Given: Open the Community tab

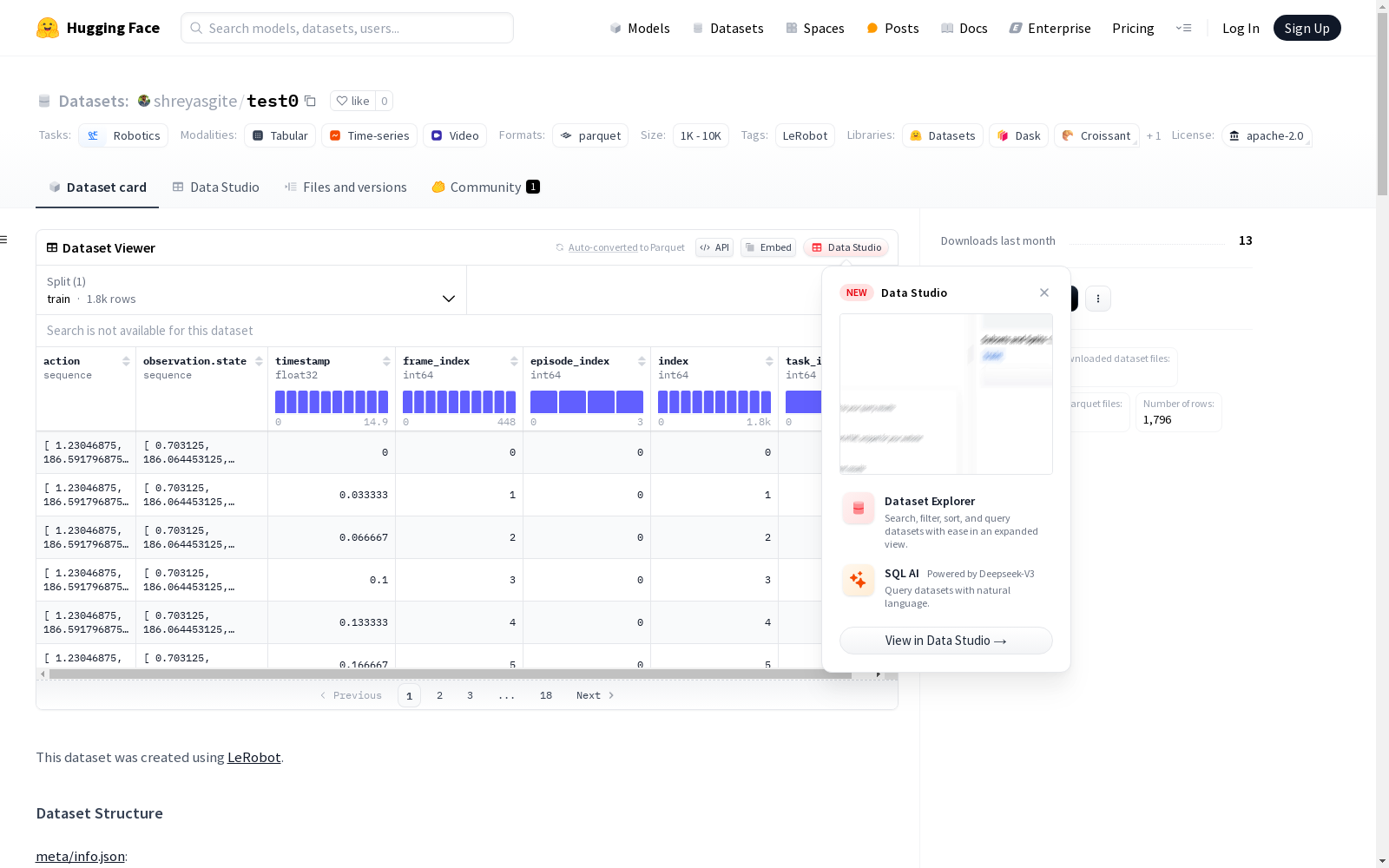Looking at the screenshot, I should tap(486, 187).
